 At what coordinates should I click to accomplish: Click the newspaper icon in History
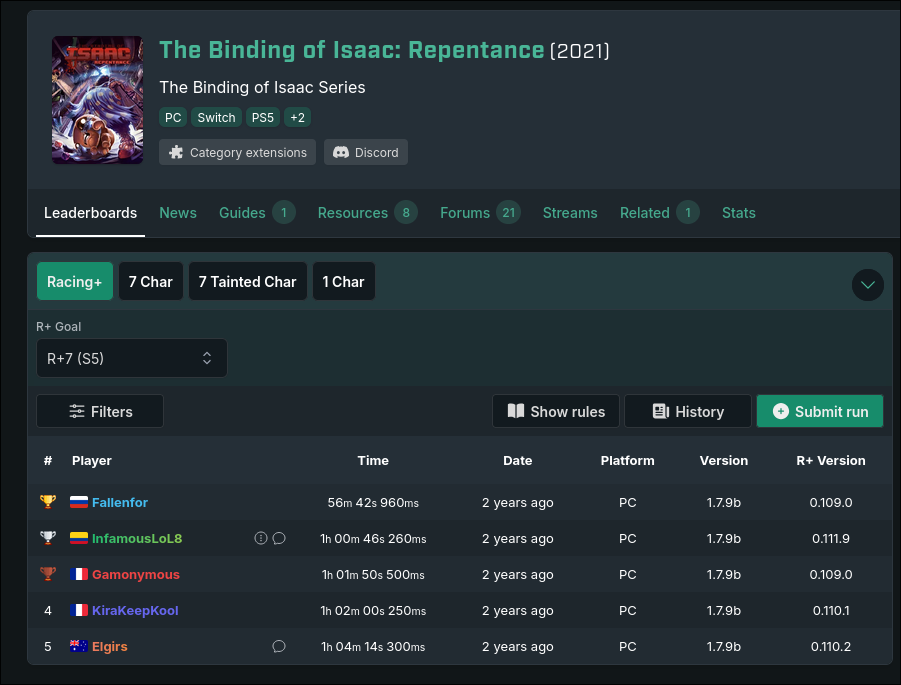pyautogui.click(x=661, y=411)
